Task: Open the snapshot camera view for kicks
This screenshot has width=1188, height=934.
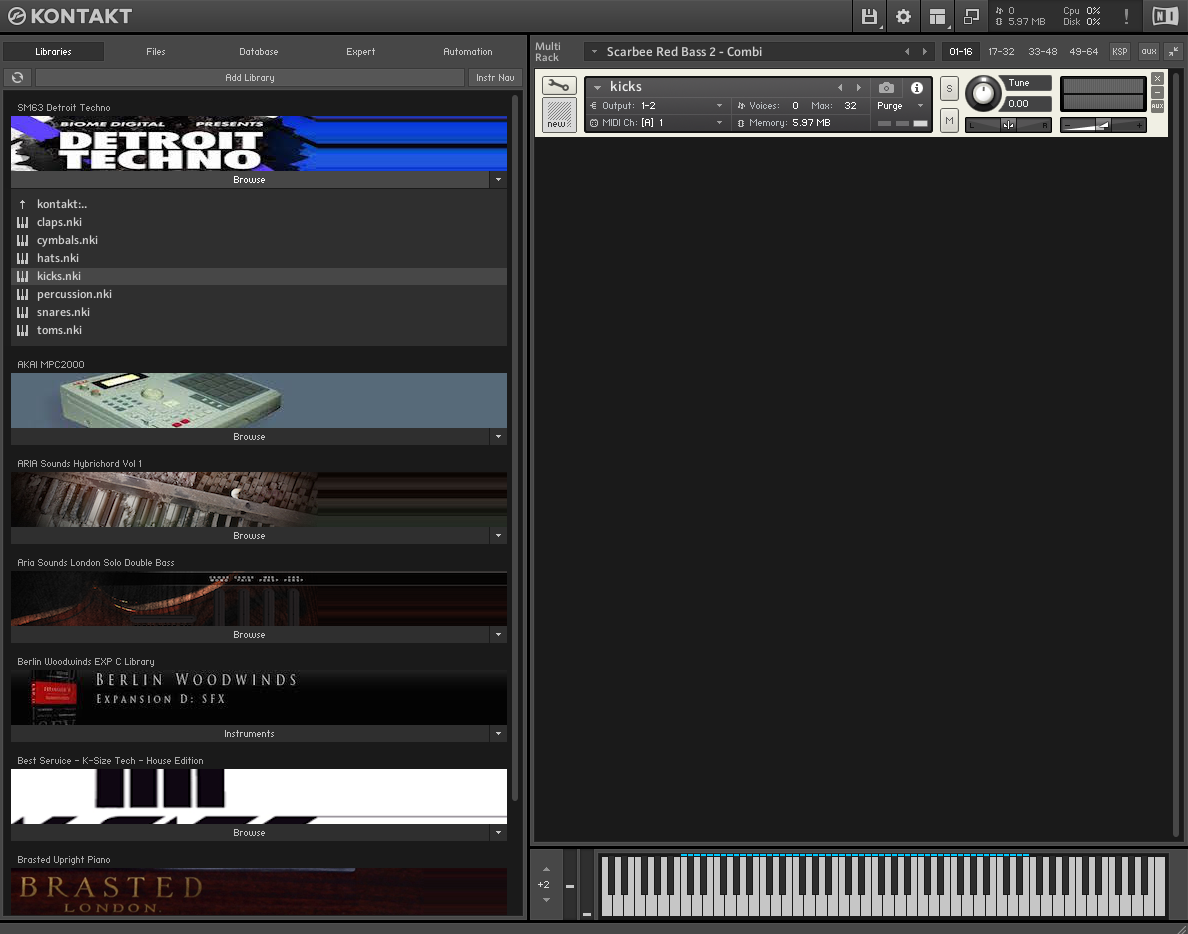Action: tap(886, 88)
